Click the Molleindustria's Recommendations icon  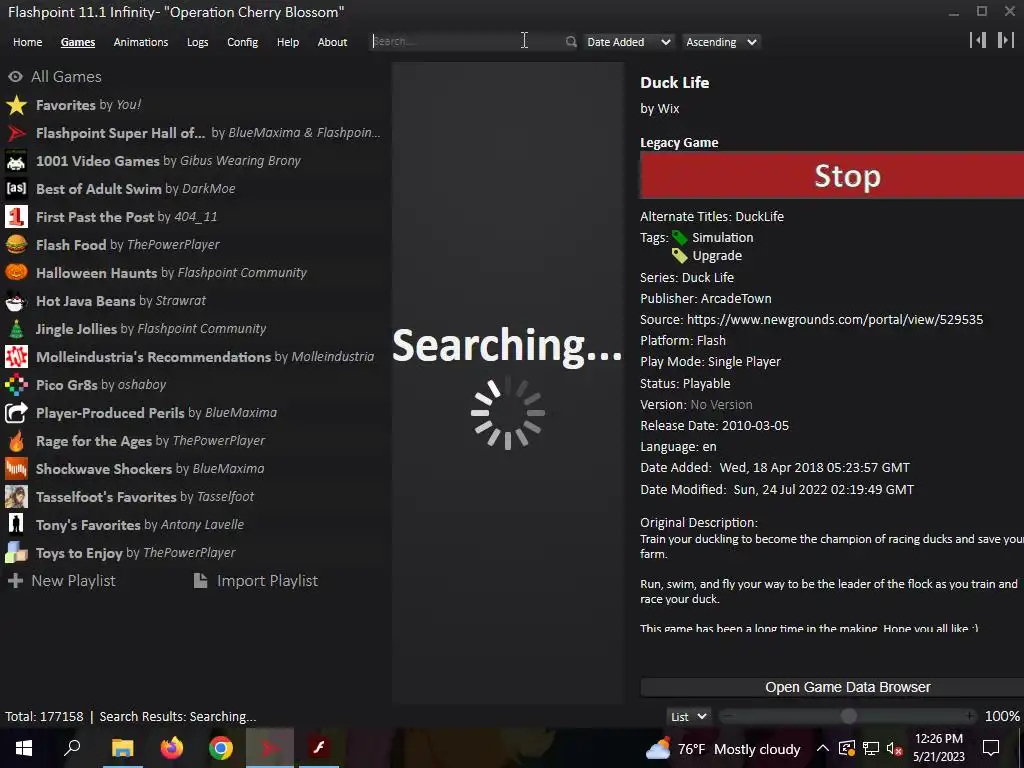(x=16, y=357)
